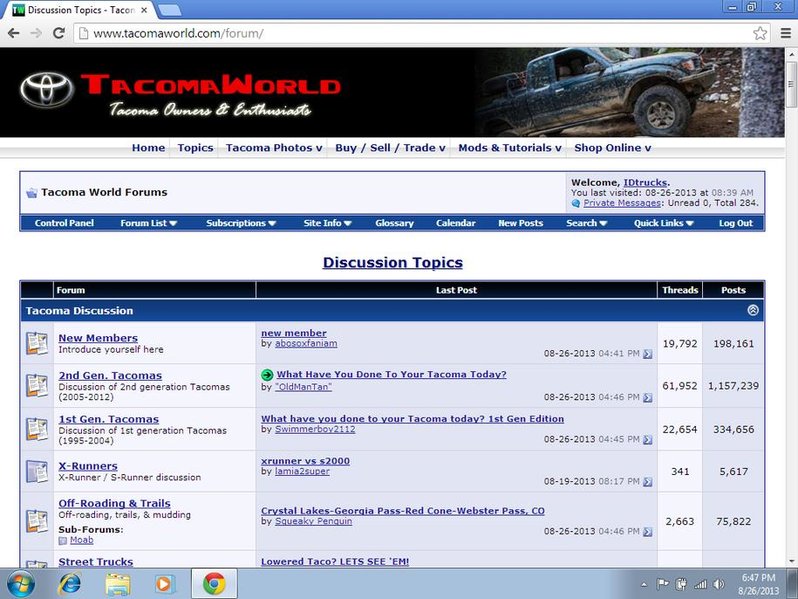The image size is (798, 599).
Task: Select the Discussion Topics browser tab
Action: coord(81,10)
